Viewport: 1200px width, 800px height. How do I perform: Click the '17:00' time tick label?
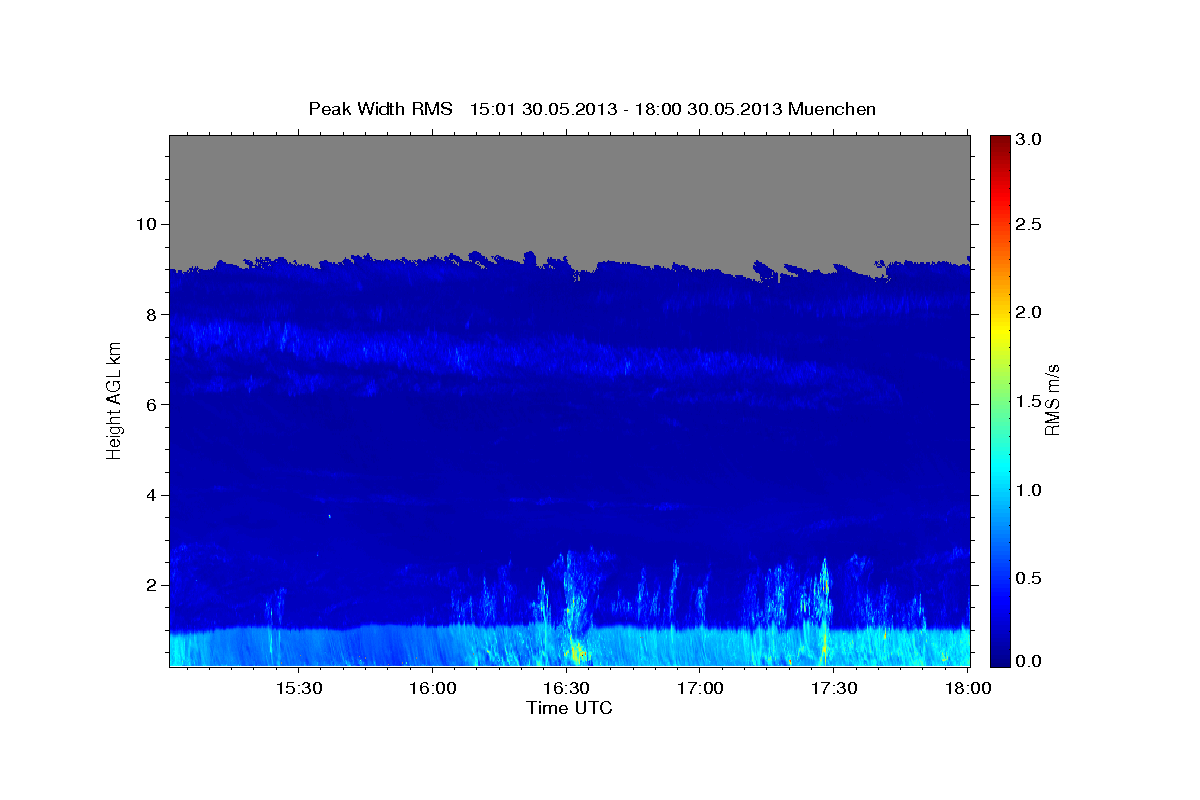(701, 689)
